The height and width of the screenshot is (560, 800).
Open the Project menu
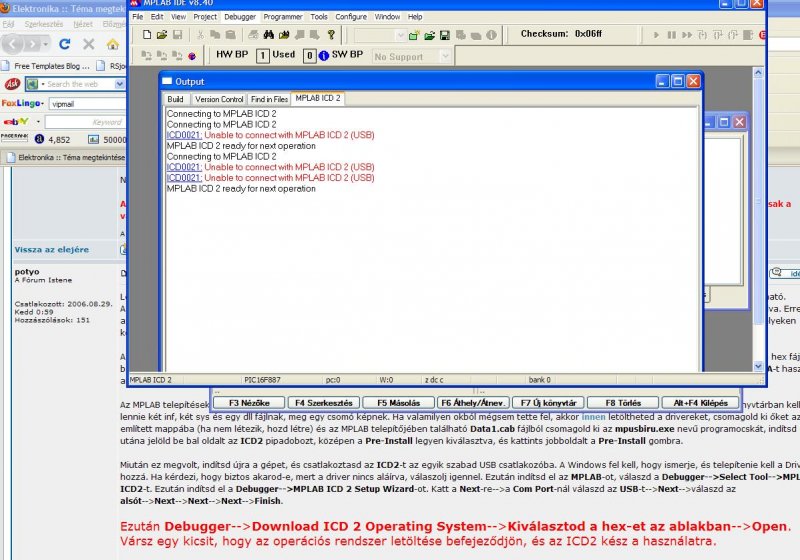(x=205, y=17)
